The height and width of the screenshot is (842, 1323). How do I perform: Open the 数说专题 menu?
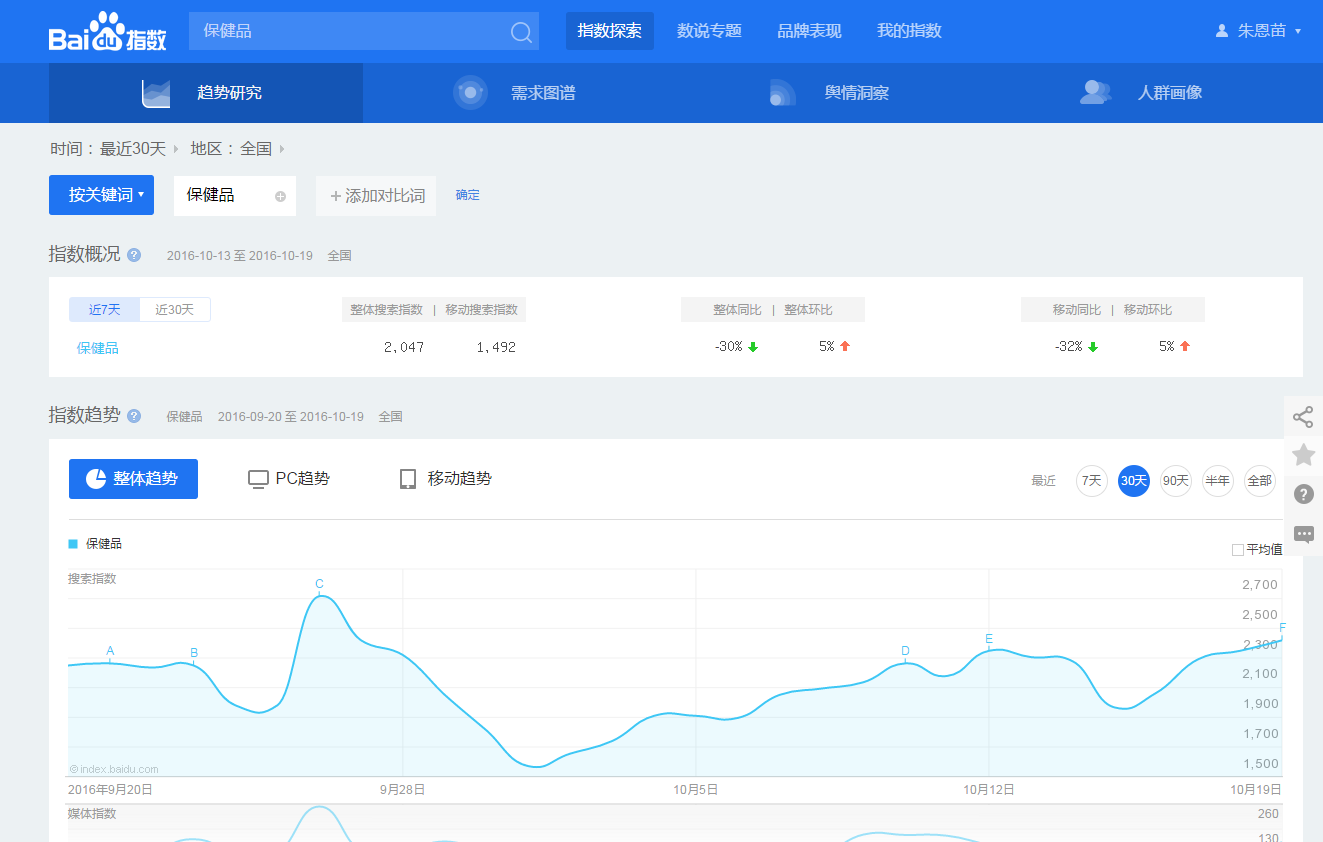point(709,31)
